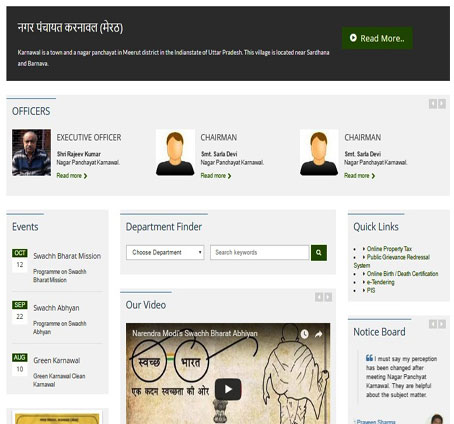Open the Choose Department dropdown

165,253
